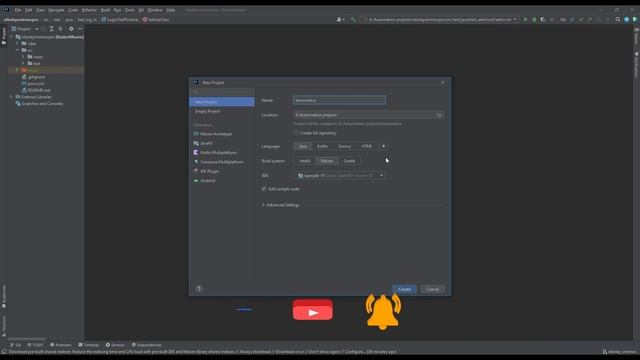The width and height of the screenshot is (640, 360).
Task: Select Java as the language
Action: [x=303, y=146]
